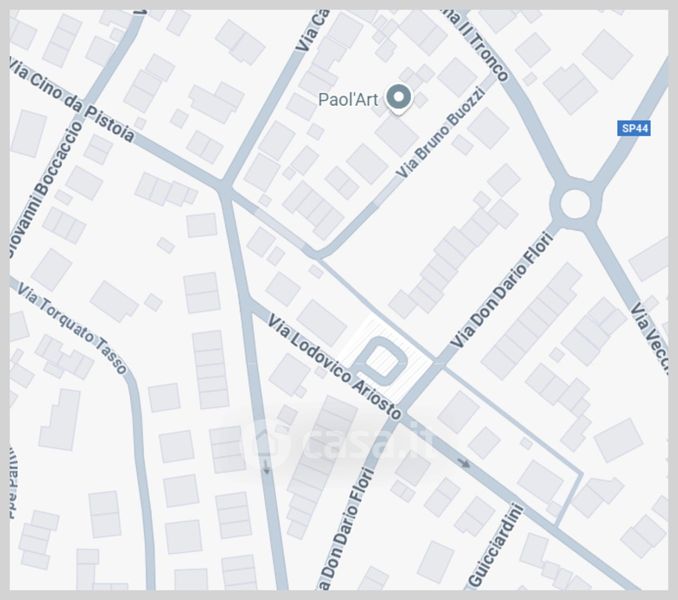Click the Via Ca street label at top
Image resolution: width=678 pixels, height=600 pixels.
coord(312,30)
